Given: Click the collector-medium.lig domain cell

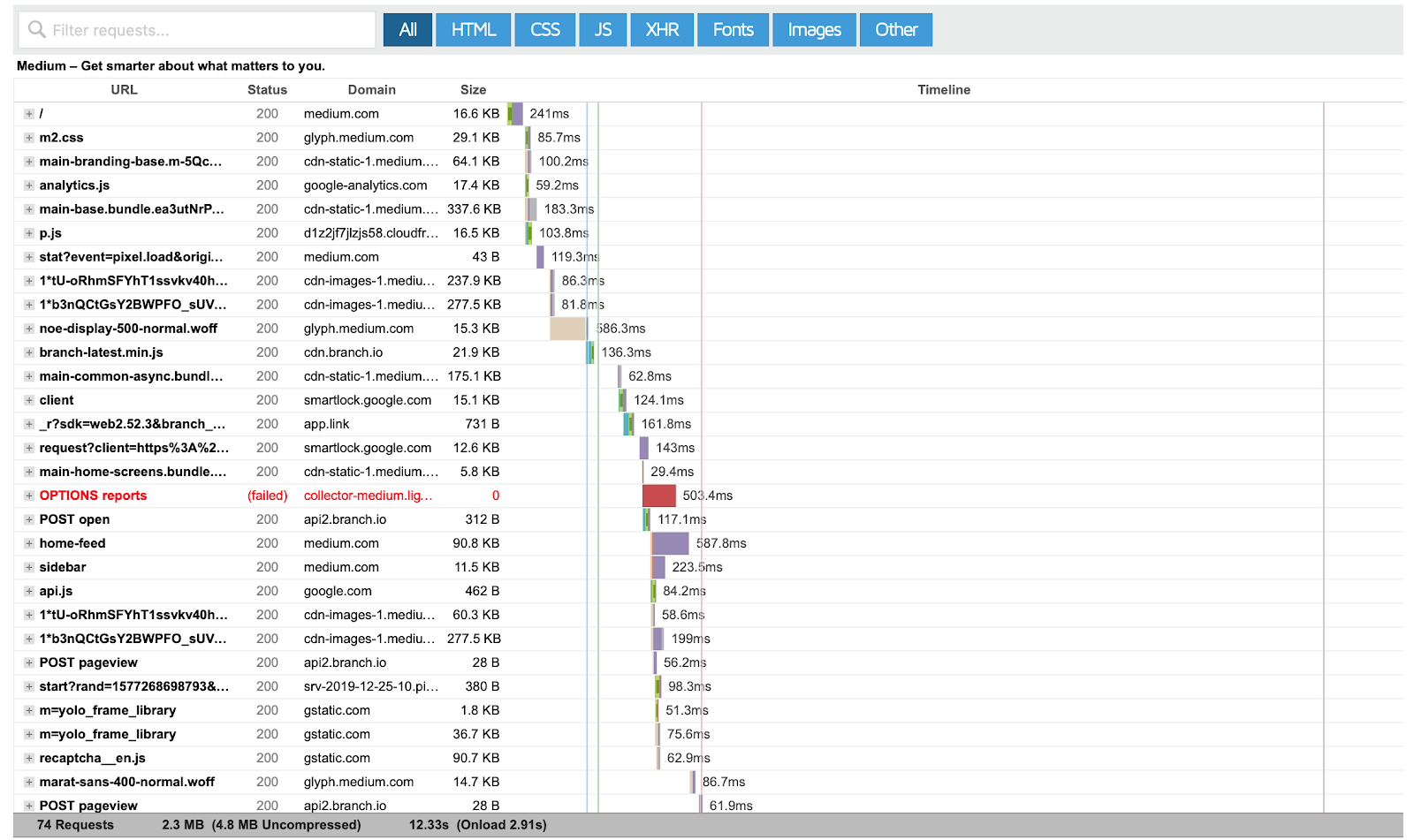Looking at the screenshot, I should (x=369, y=496).
